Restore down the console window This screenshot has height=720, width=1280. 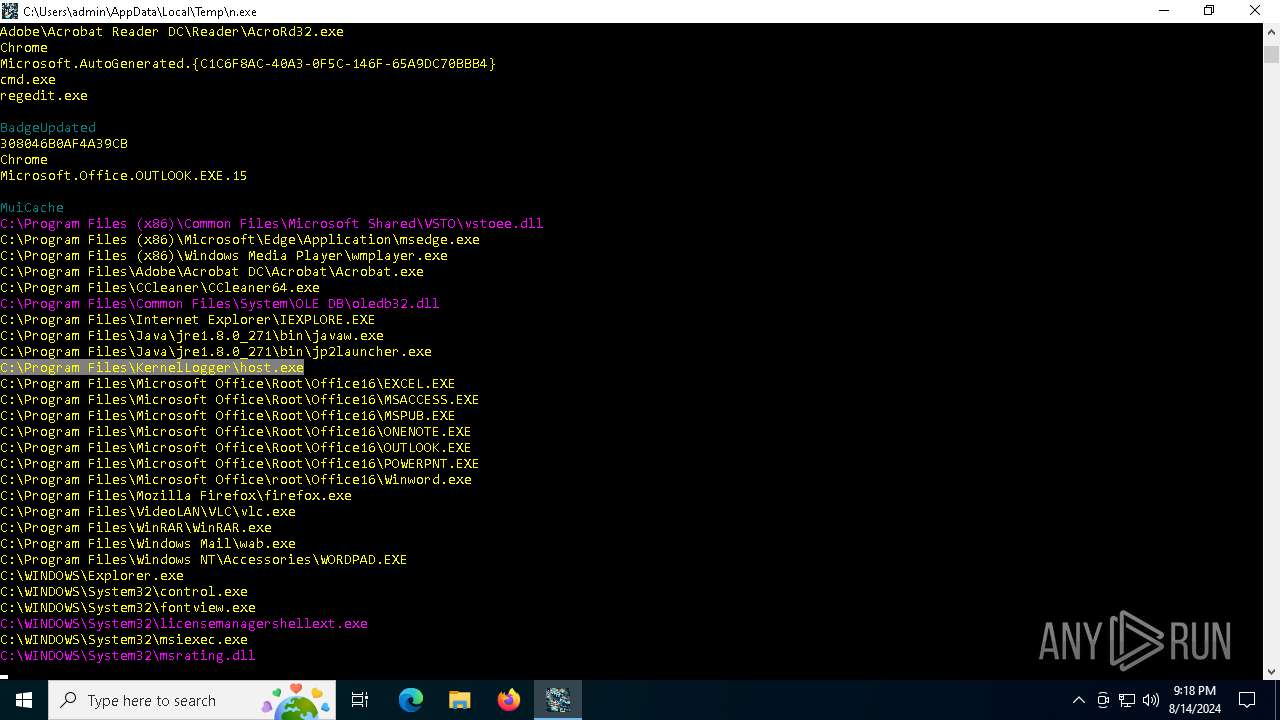pos(1209,11)
